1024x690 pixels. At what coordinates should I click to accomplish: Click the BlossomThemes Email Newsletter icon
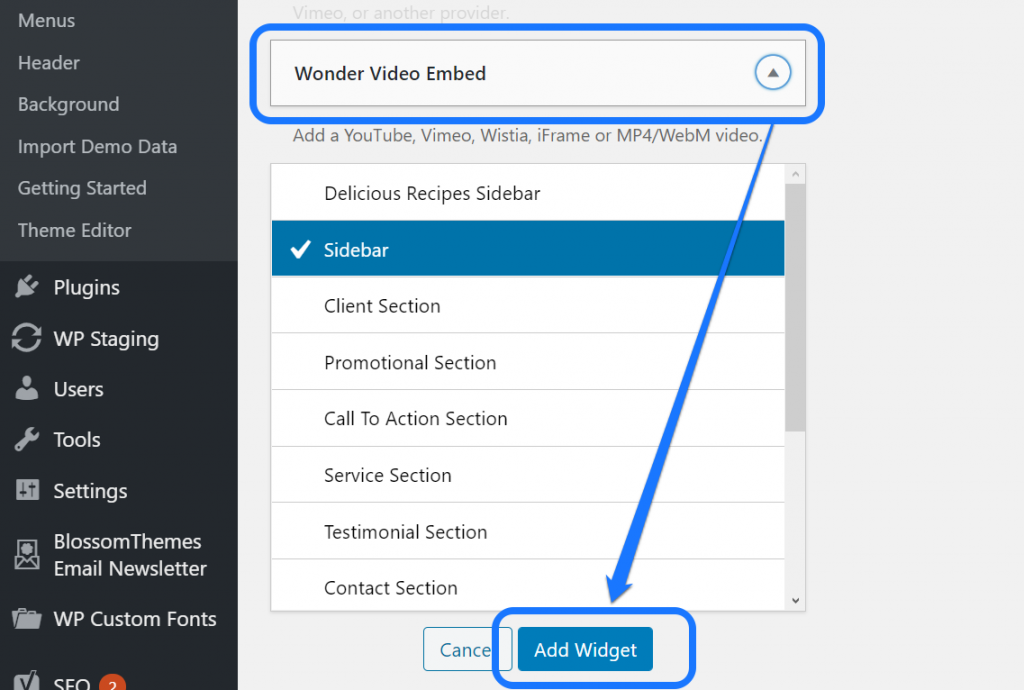26,555
